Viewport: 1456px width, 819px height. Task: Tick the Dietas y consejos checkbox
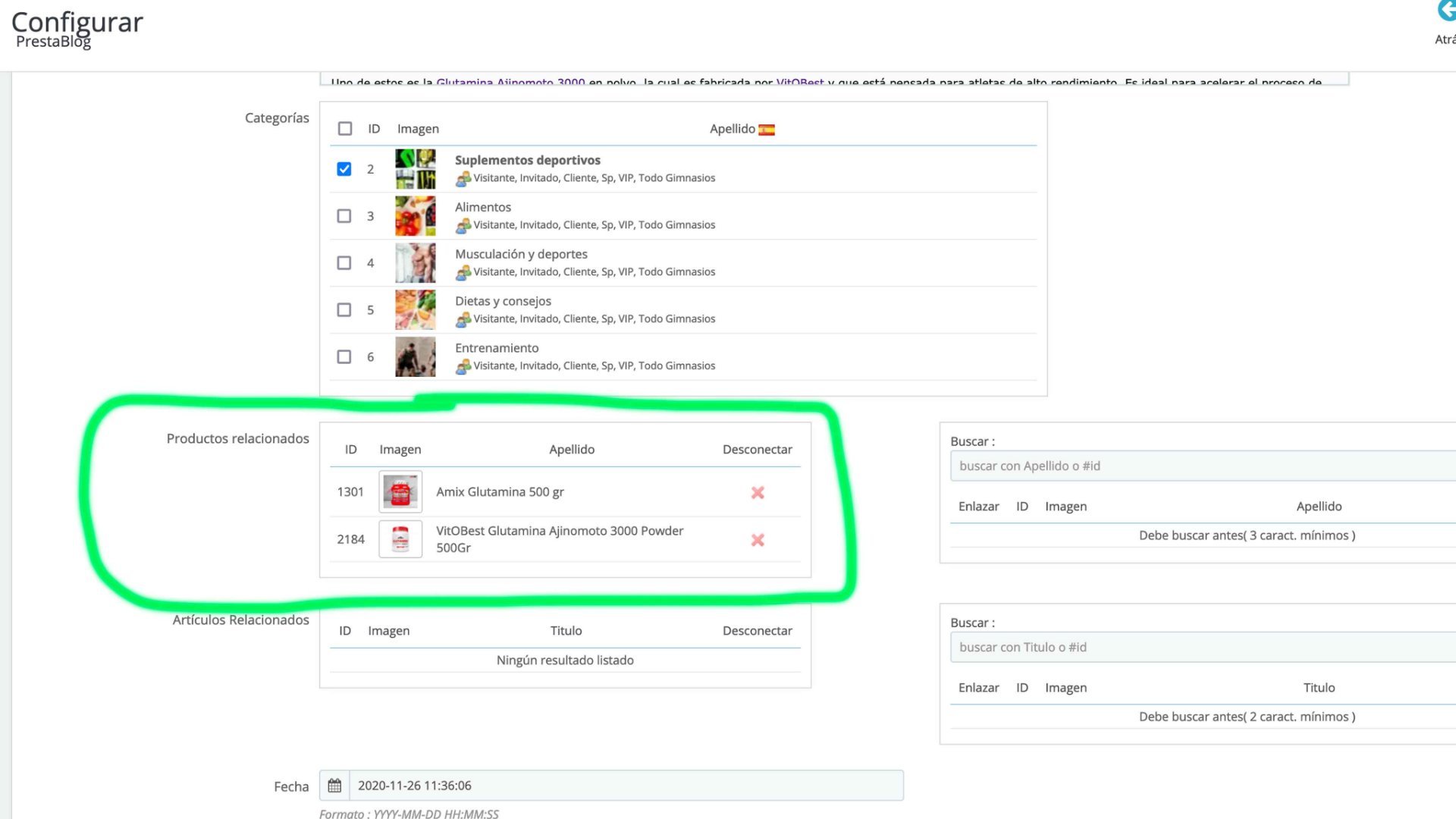click(344, 310)
